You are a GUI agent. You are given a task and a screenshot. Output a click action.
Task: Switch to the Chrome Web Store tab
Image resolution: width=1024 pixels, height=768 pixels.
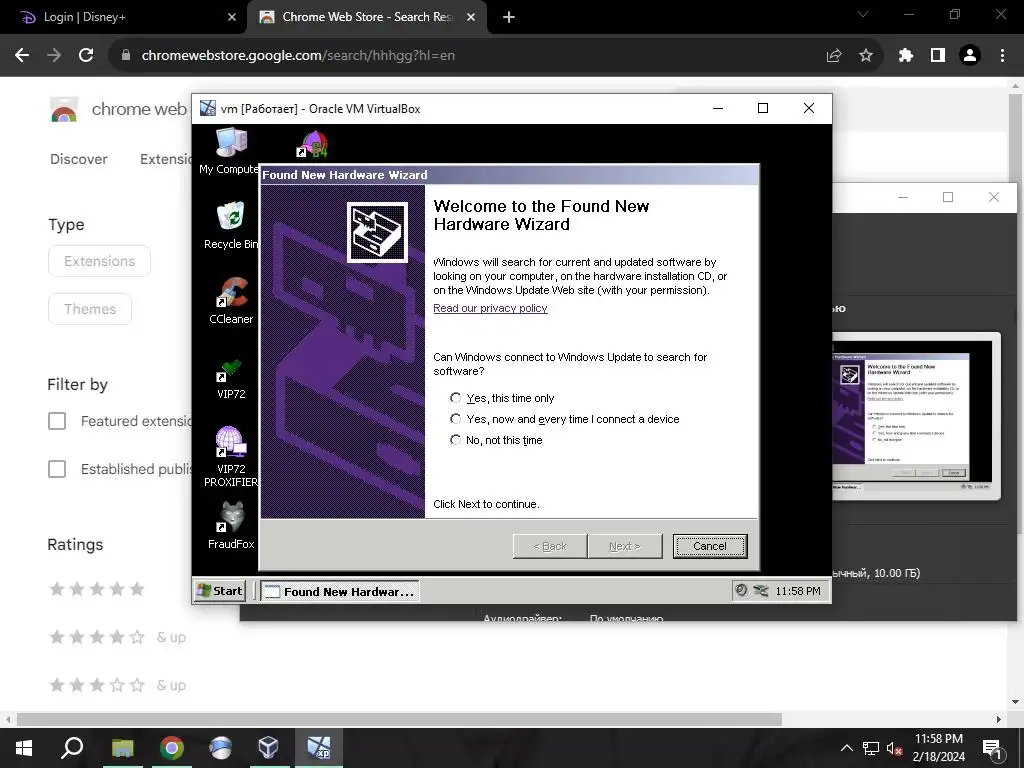pos(367,17)
